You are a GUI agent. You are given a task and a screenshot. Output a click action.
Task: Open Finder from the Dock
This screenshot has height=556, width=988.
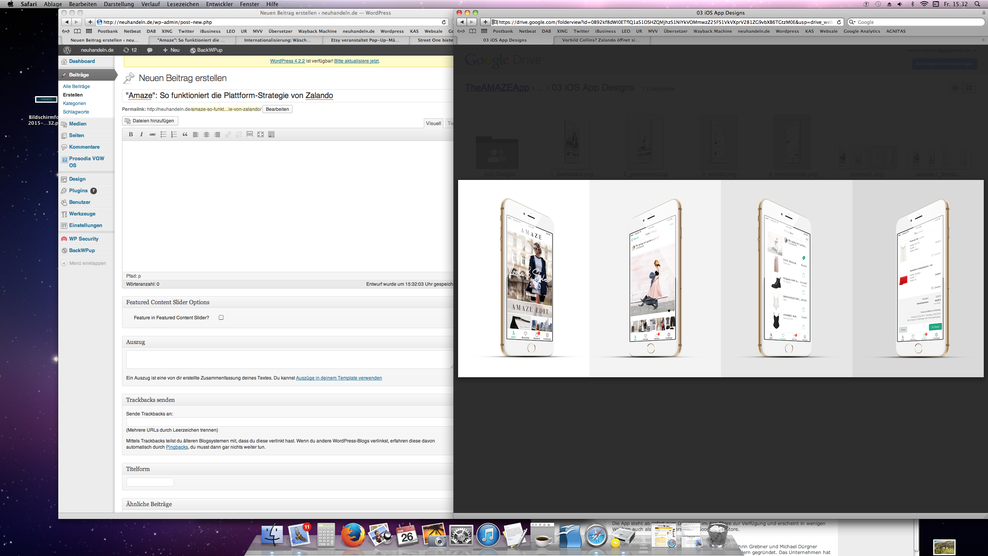pyautogui.click(x=272, y=535)
